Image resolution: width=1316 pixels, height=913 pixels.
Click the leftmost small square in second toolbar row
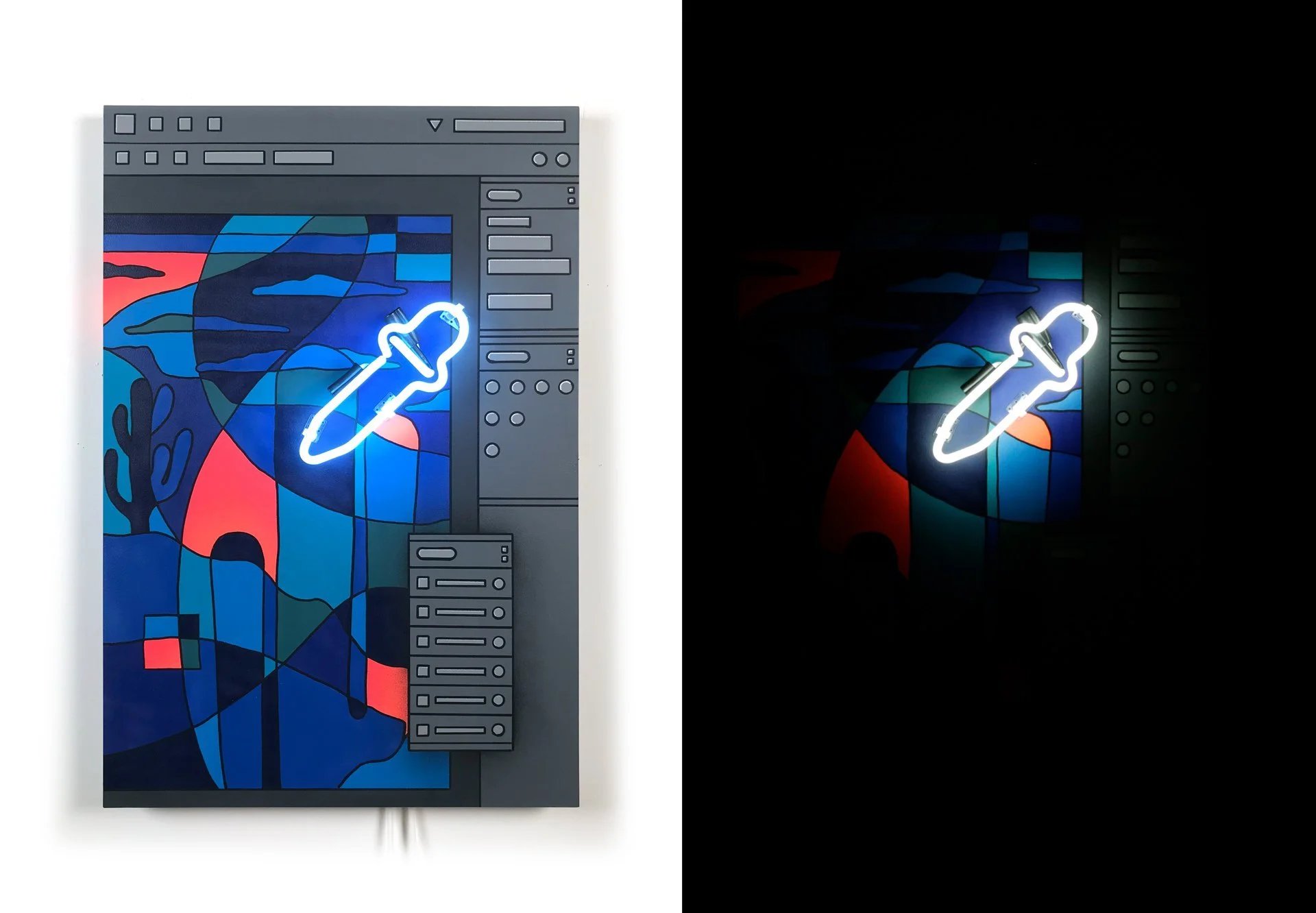point(123,158)
